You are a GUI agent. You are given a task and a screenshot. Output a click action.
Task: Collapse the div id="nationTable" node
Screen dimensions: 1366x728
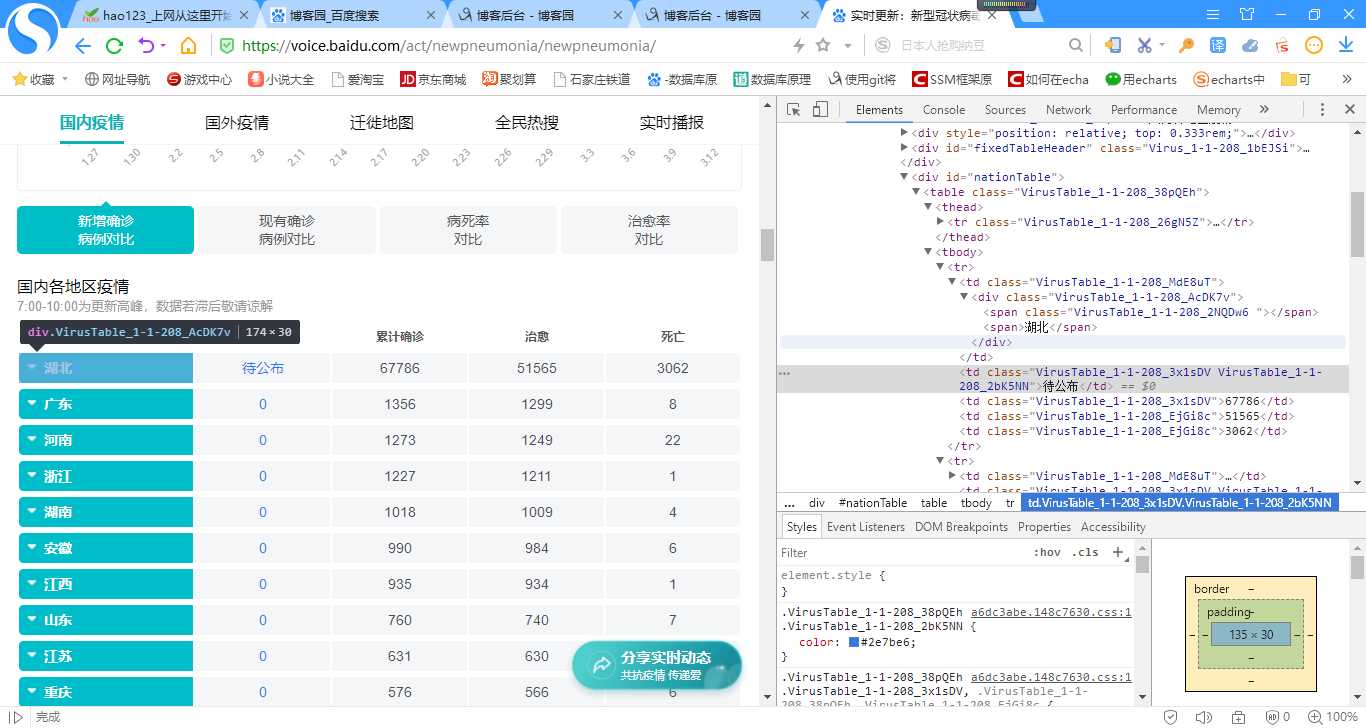pos(905,177)
